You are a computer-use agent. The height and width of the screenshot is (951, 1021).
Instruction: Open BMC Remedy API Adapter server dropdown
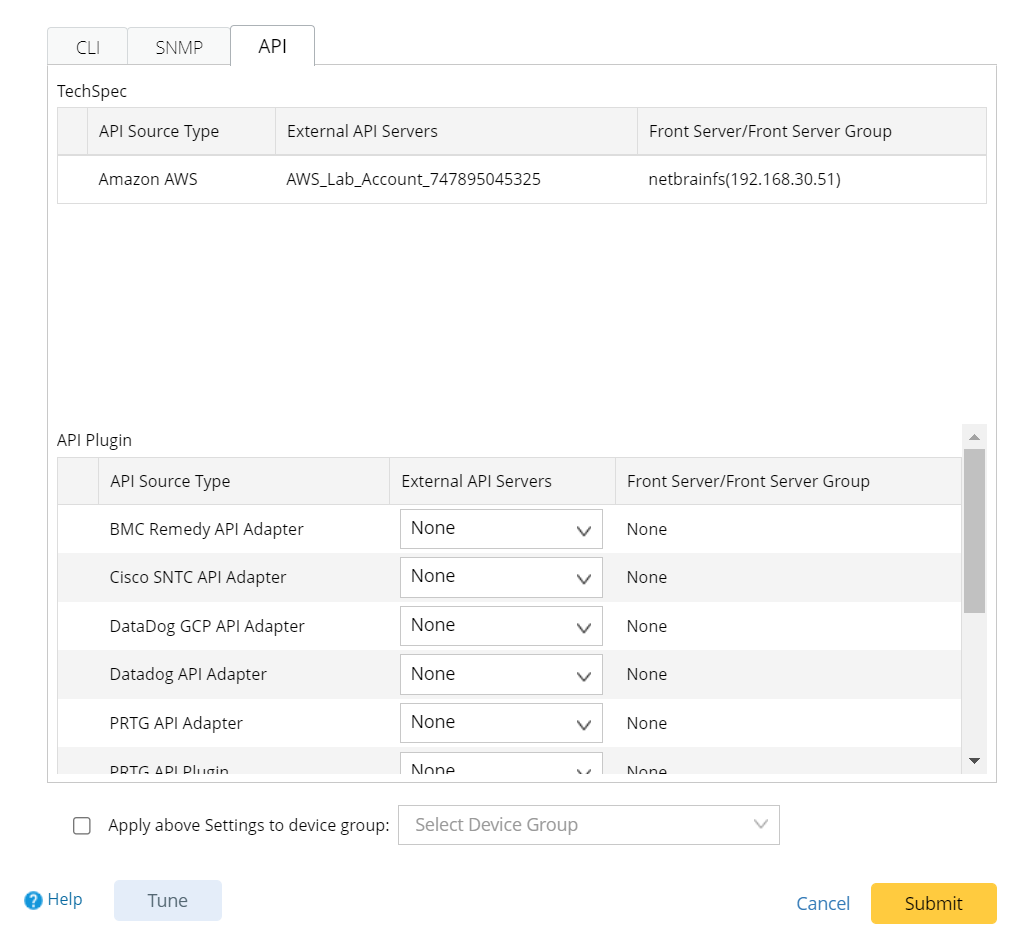501,529
